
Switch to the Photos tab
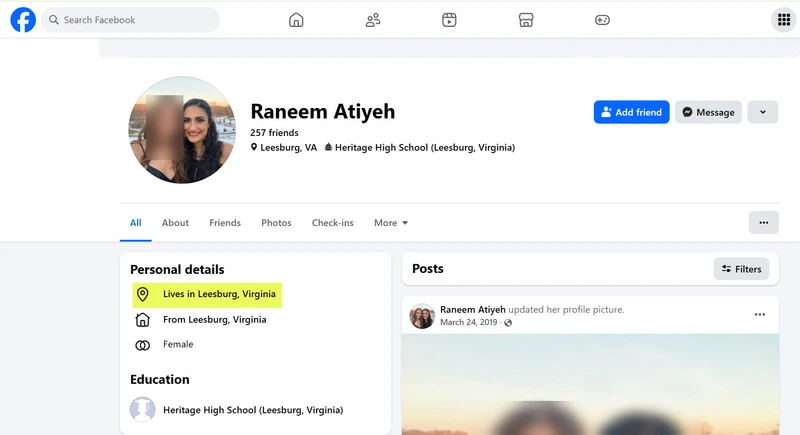click(276, 223)
